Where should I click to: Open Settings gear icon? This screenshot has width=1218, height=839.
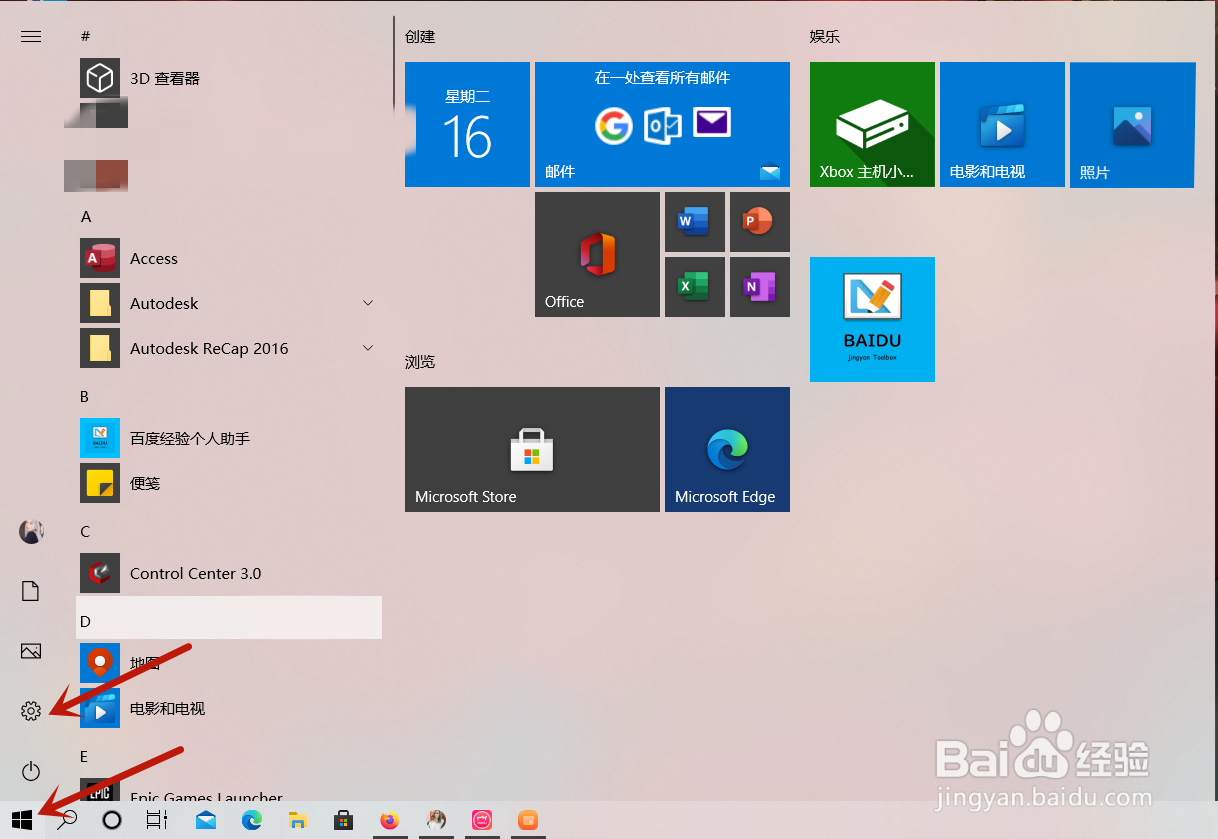pos(31,711)
